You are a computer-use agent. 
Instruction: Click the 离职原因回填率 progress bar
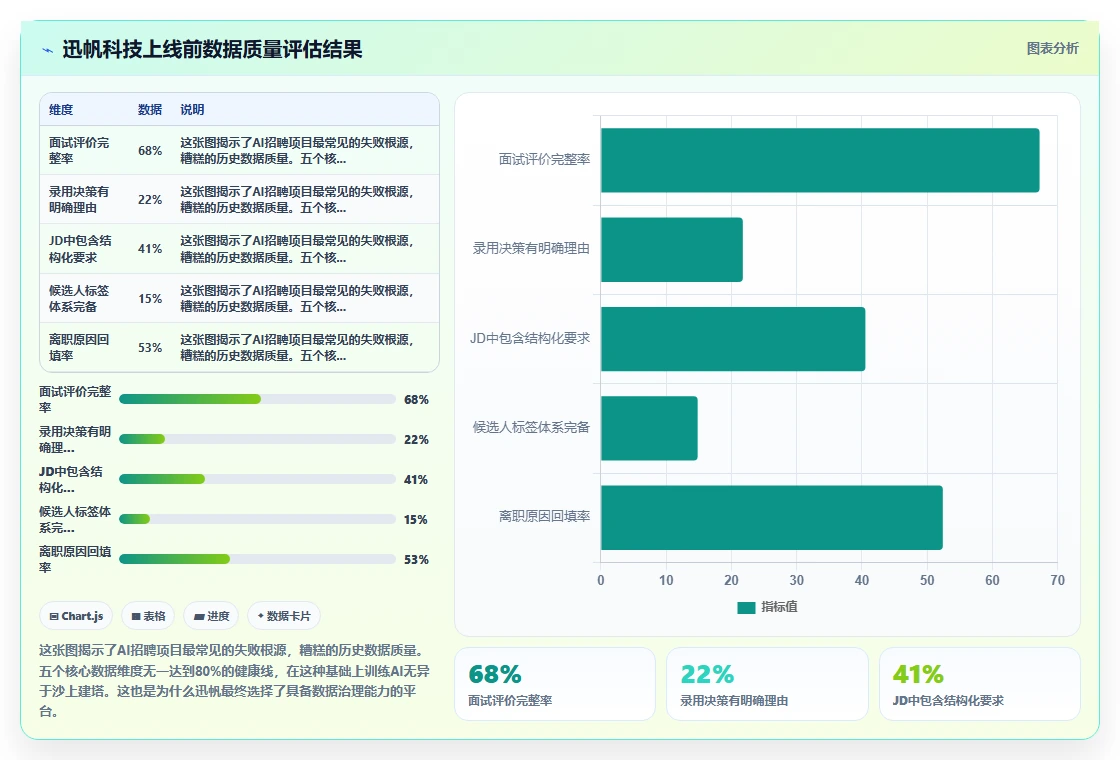pos(257,559)
